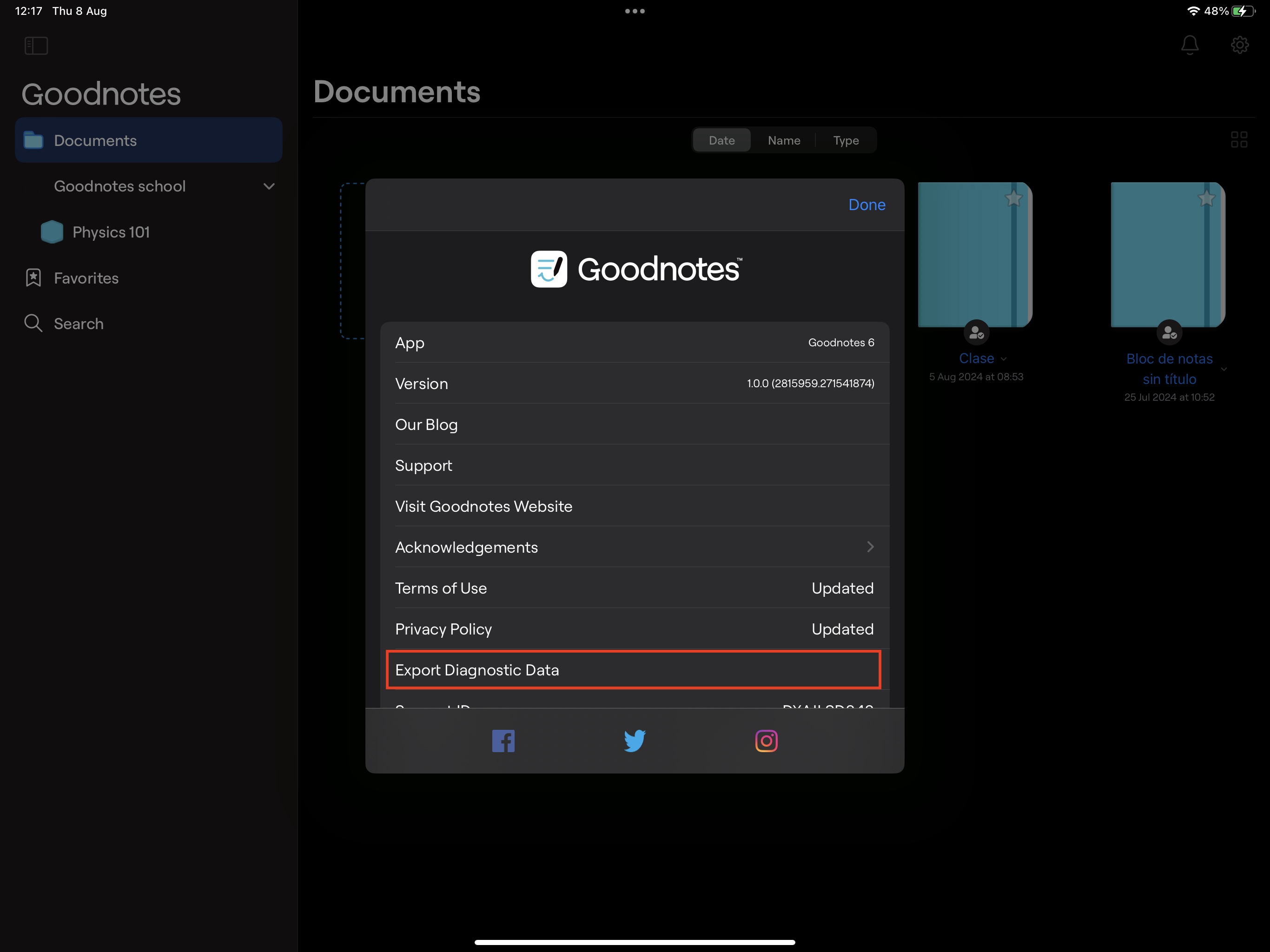
Task: Click the three-dot multitasking menu at top
Action: (x=635, y=11)
